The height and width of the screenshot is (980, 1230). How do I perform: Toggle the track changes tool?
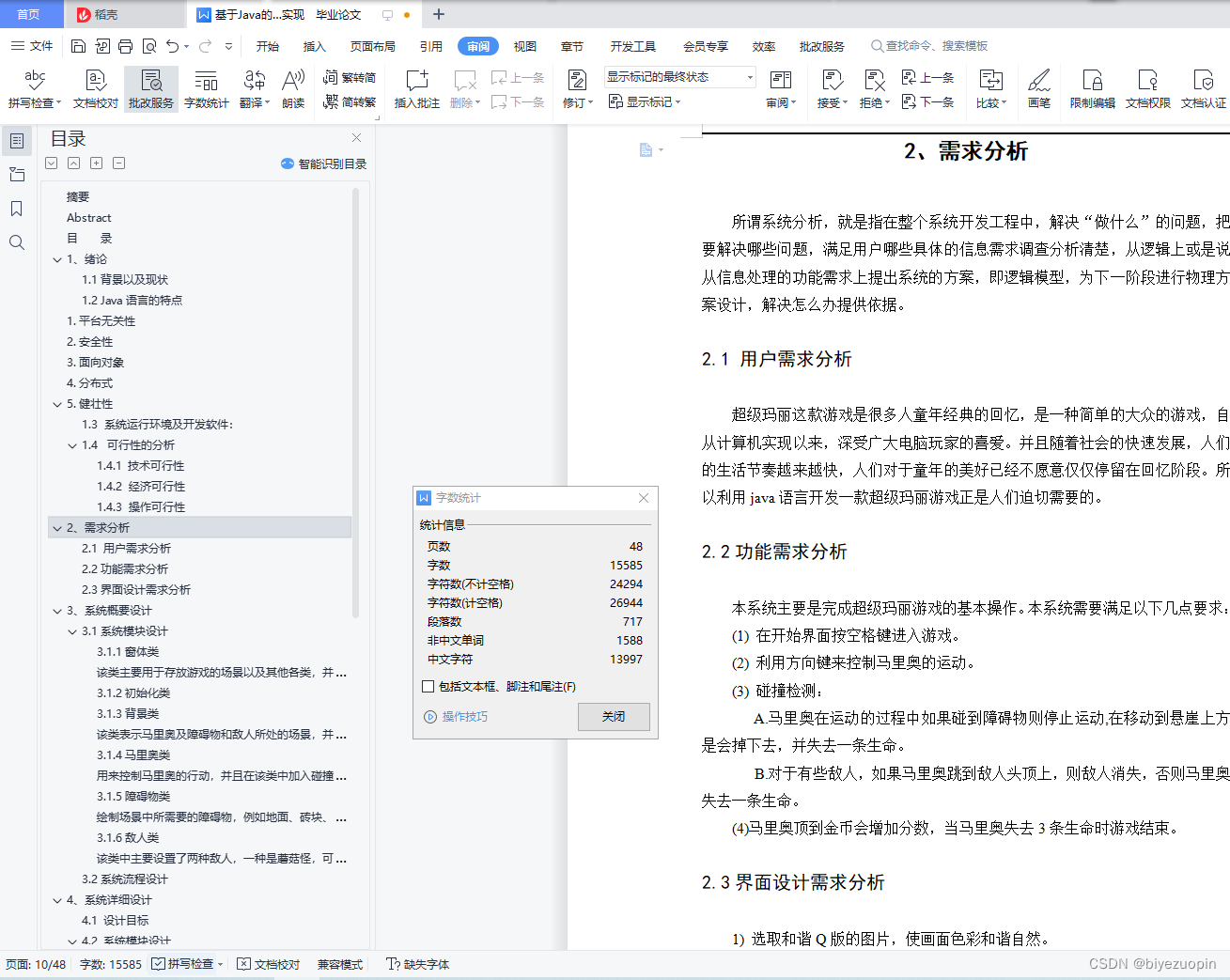pos(577,89)
